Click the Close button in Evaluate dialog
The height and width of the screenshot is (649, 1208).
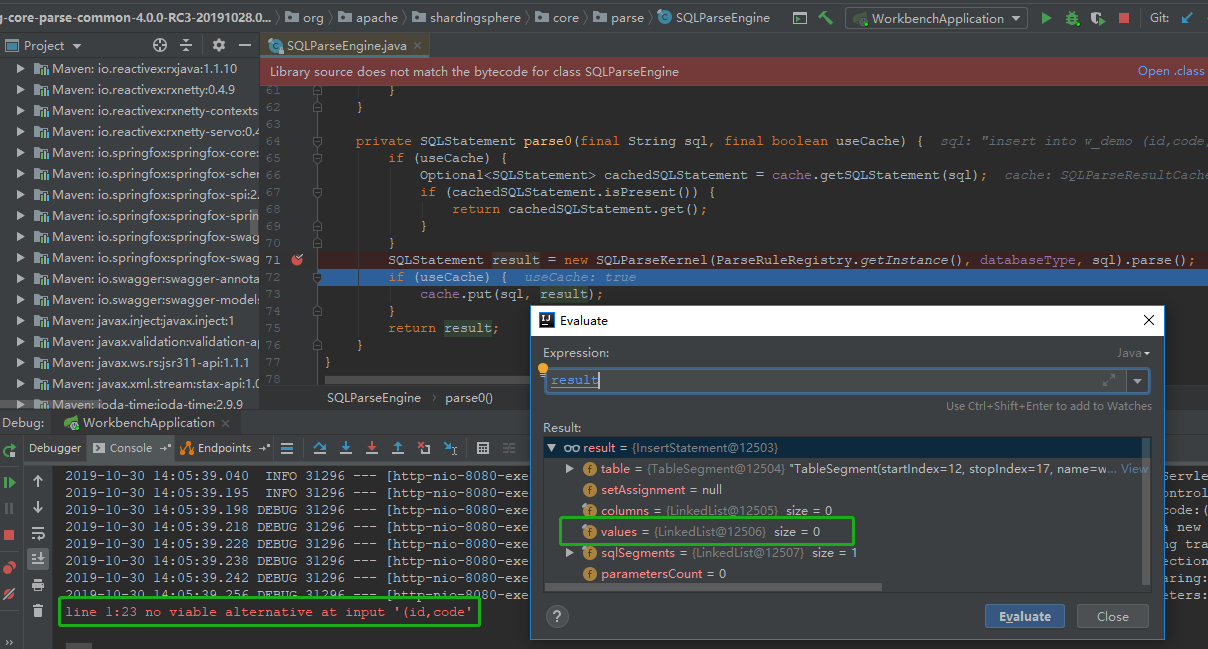pyautogui.click(x=1112, y=616)
